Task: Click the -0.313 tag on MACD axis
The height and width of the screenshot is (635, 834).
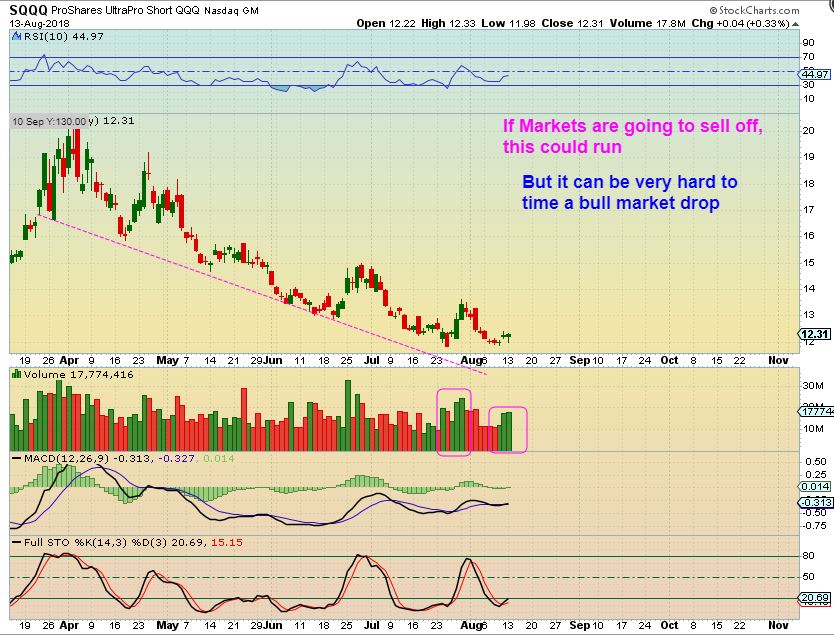Action: 815,503
